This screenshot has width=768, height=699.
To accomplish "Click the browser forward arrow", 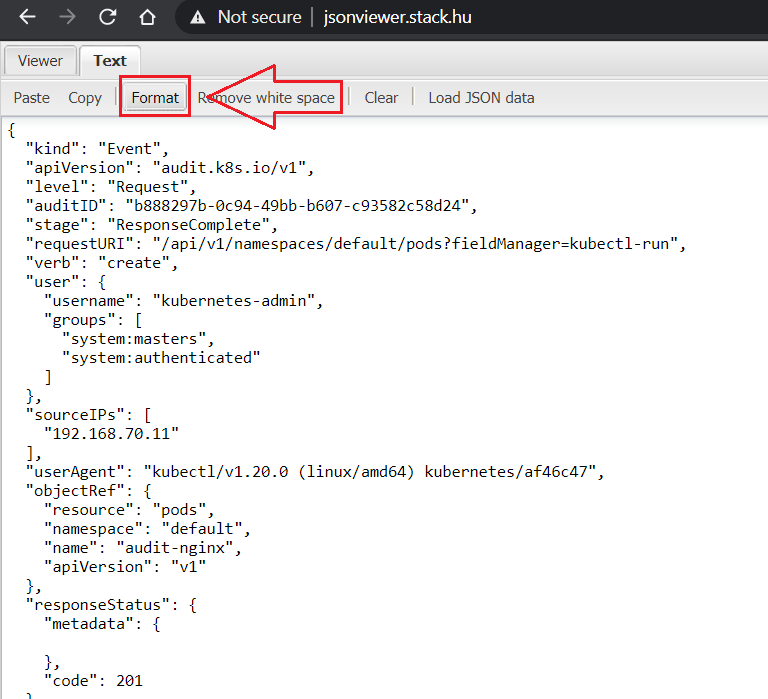I will pyautogui.click(x=67, y=17).
